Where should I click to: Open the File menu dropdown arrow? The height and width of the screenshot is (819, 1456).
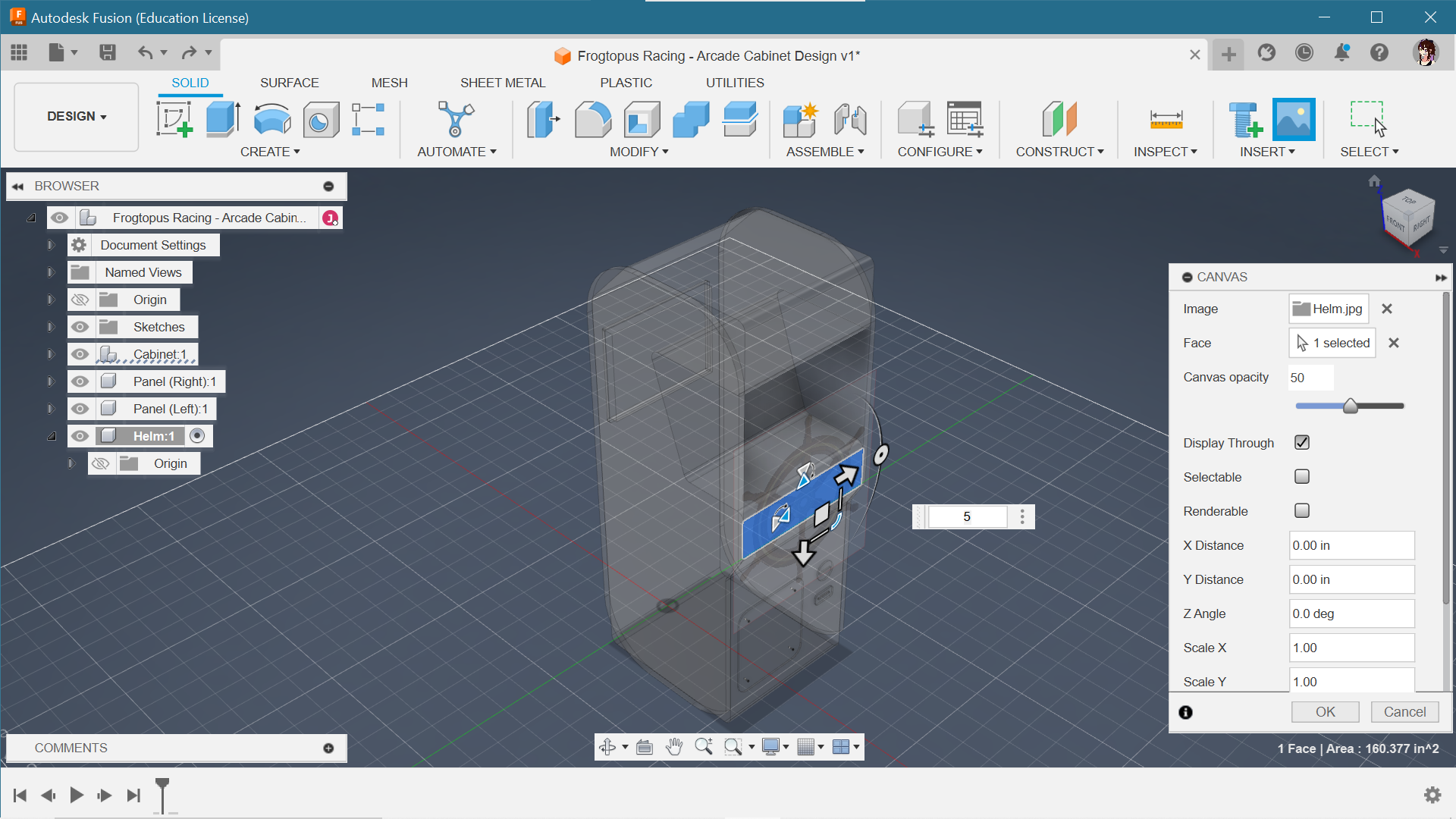pyautogui.click(x=74, y=52)
